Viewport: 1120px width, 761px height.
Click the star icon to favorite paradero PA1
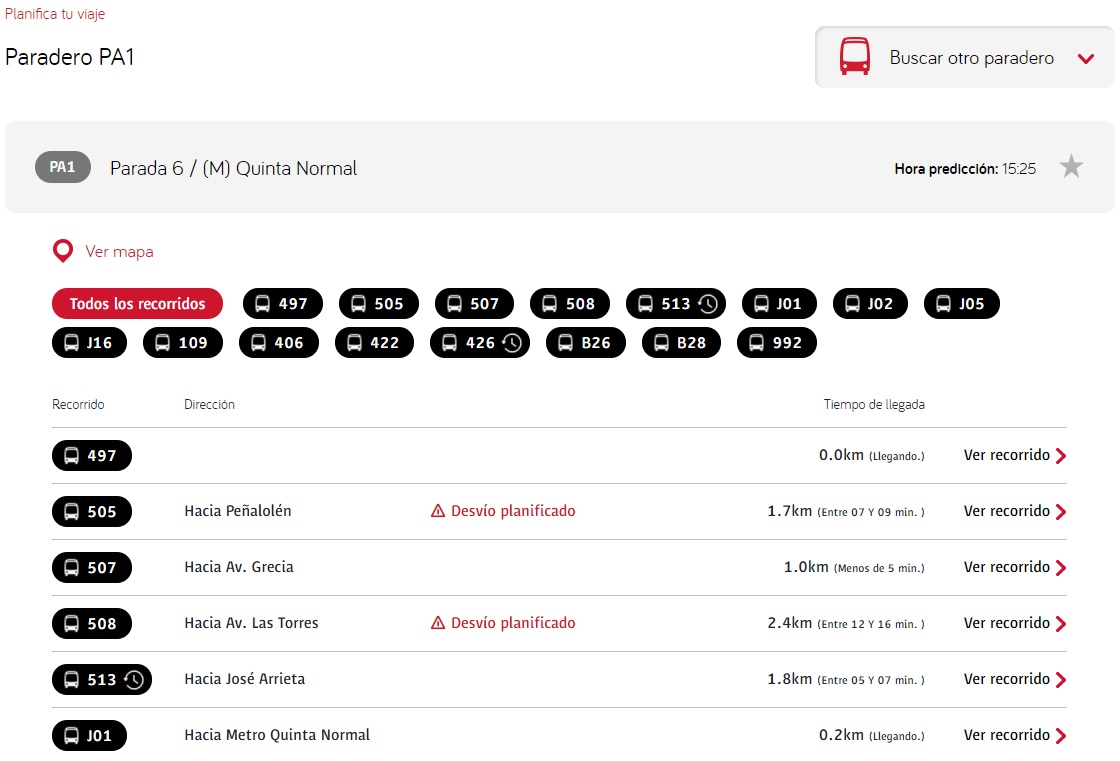[x=1071, y=167]
